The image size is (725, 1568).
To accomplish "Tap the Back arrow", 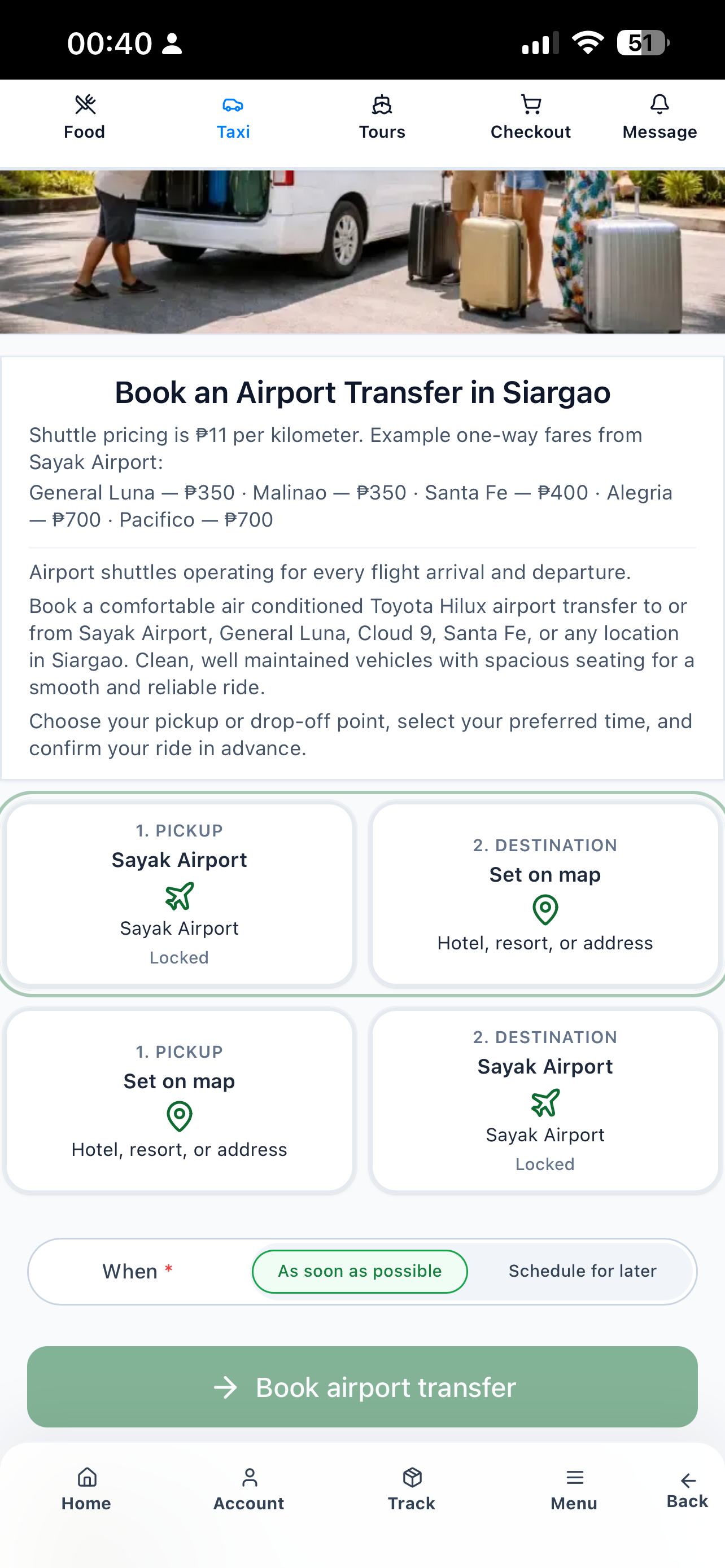I will point(687,1490).
